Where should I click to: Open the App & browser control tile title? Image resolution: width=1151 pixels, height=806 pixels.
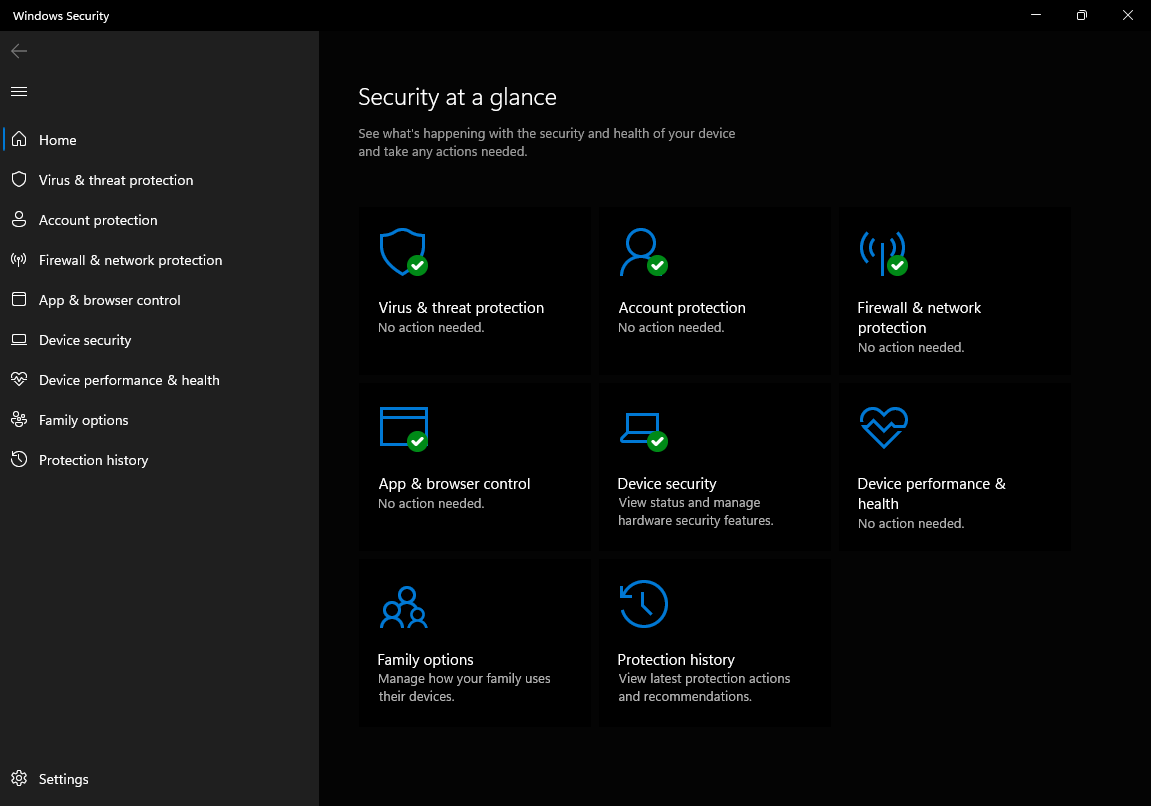point(454,483)
